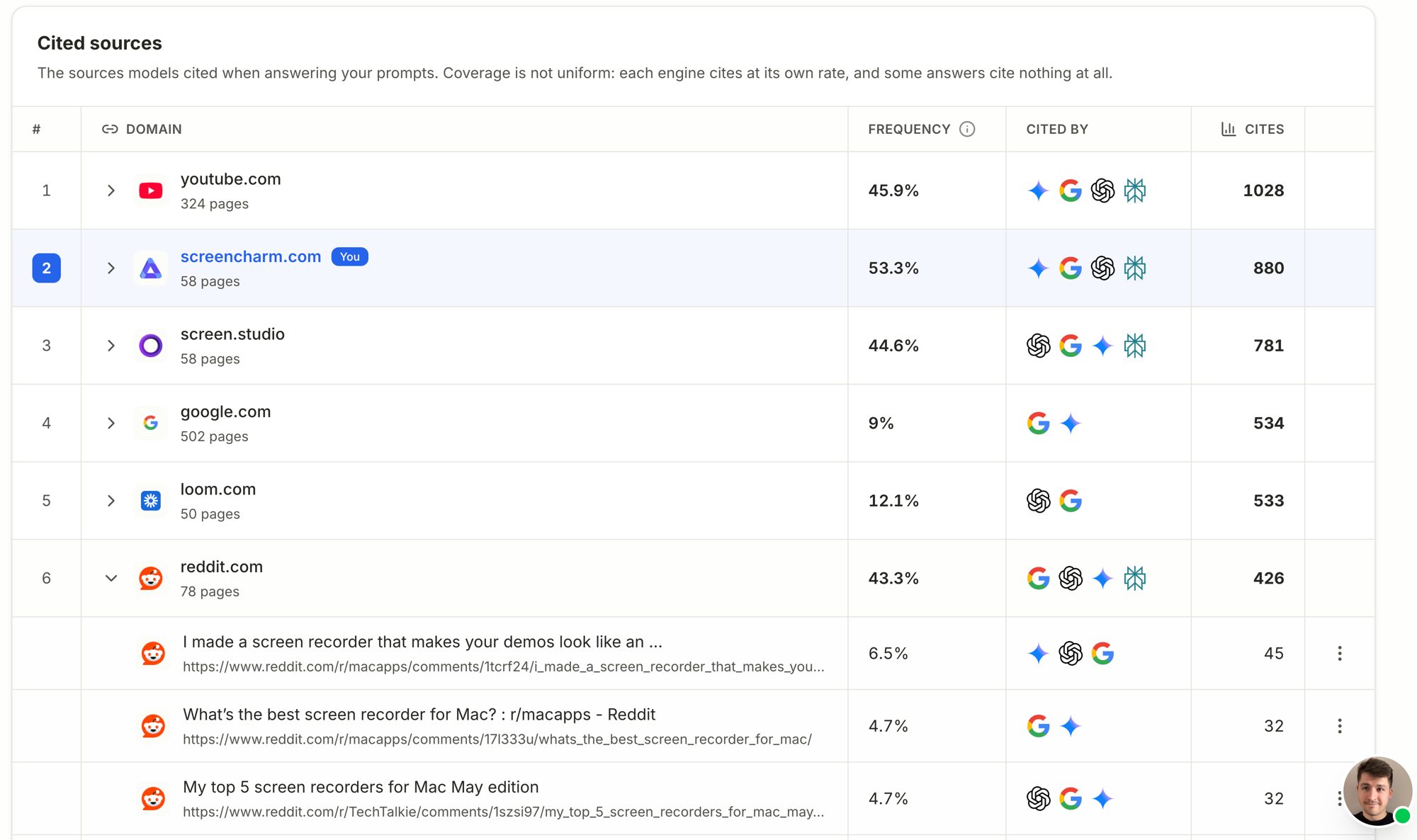This screenshot has width=1417, height=840.
Task: Click the 'You' badge next to screencharm.com
Action: click(x=350, y=256)
